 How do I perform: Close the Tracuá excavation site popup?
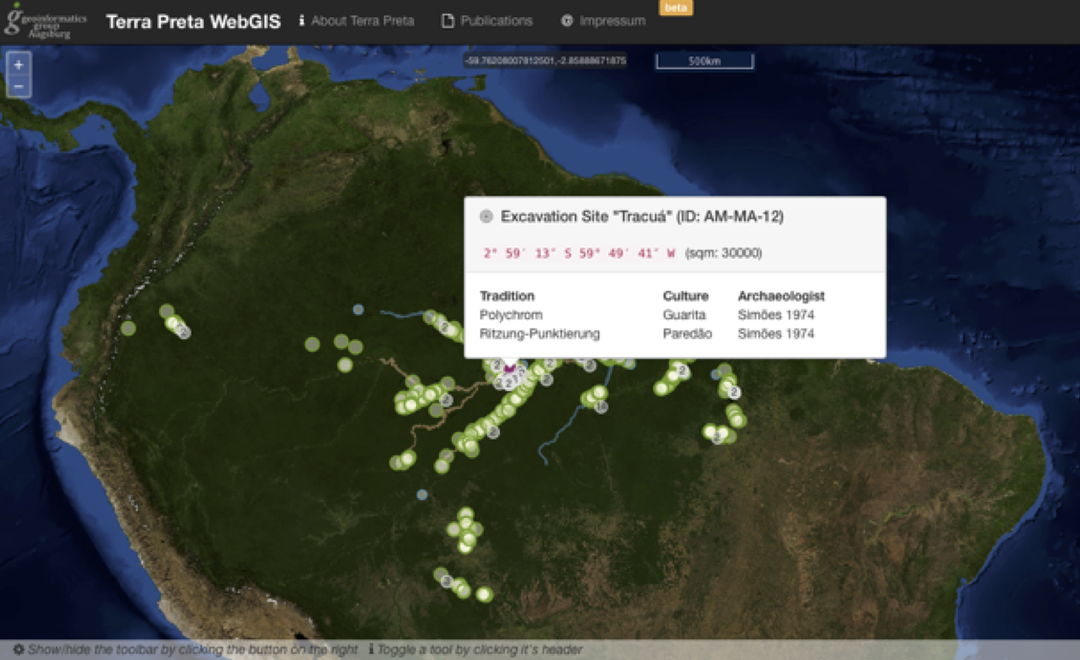[x=487, y=216]
